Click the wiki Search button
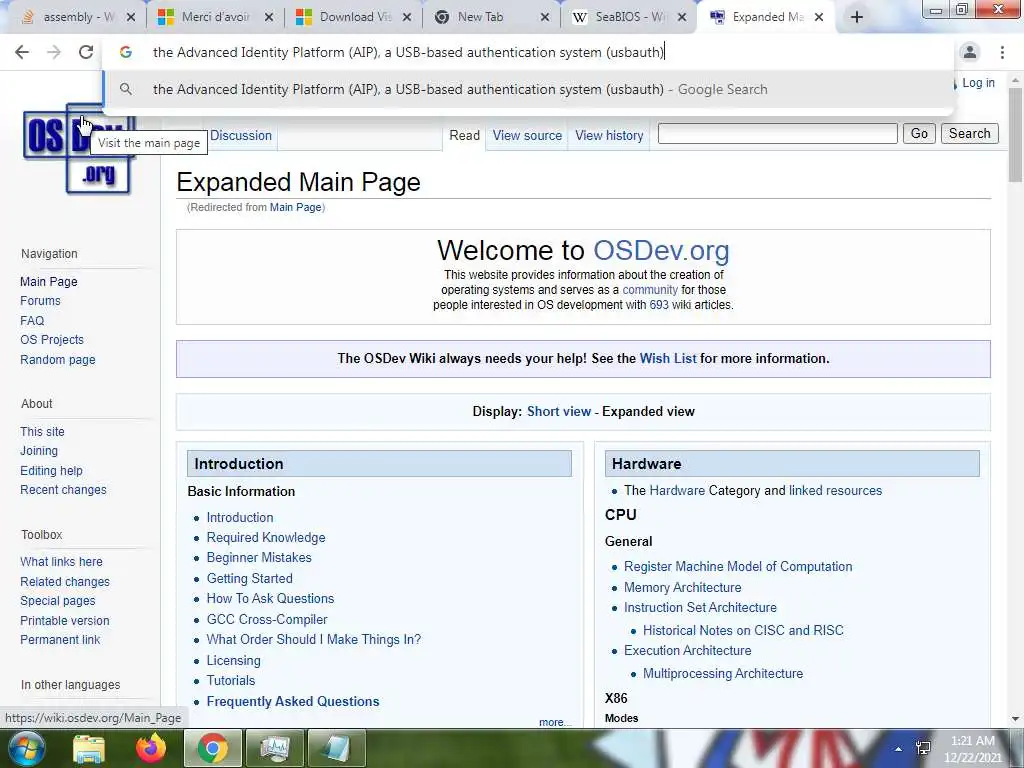This screenshot has height=768, width=1024. pos(970,133)
